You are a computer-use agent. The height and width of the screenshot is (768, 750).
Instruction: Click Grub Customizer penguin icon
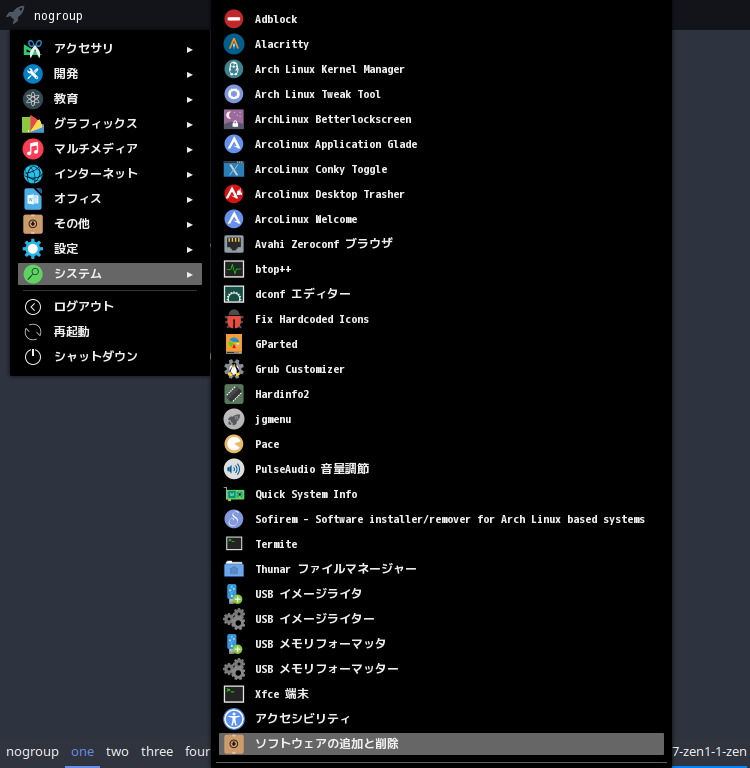234,369
